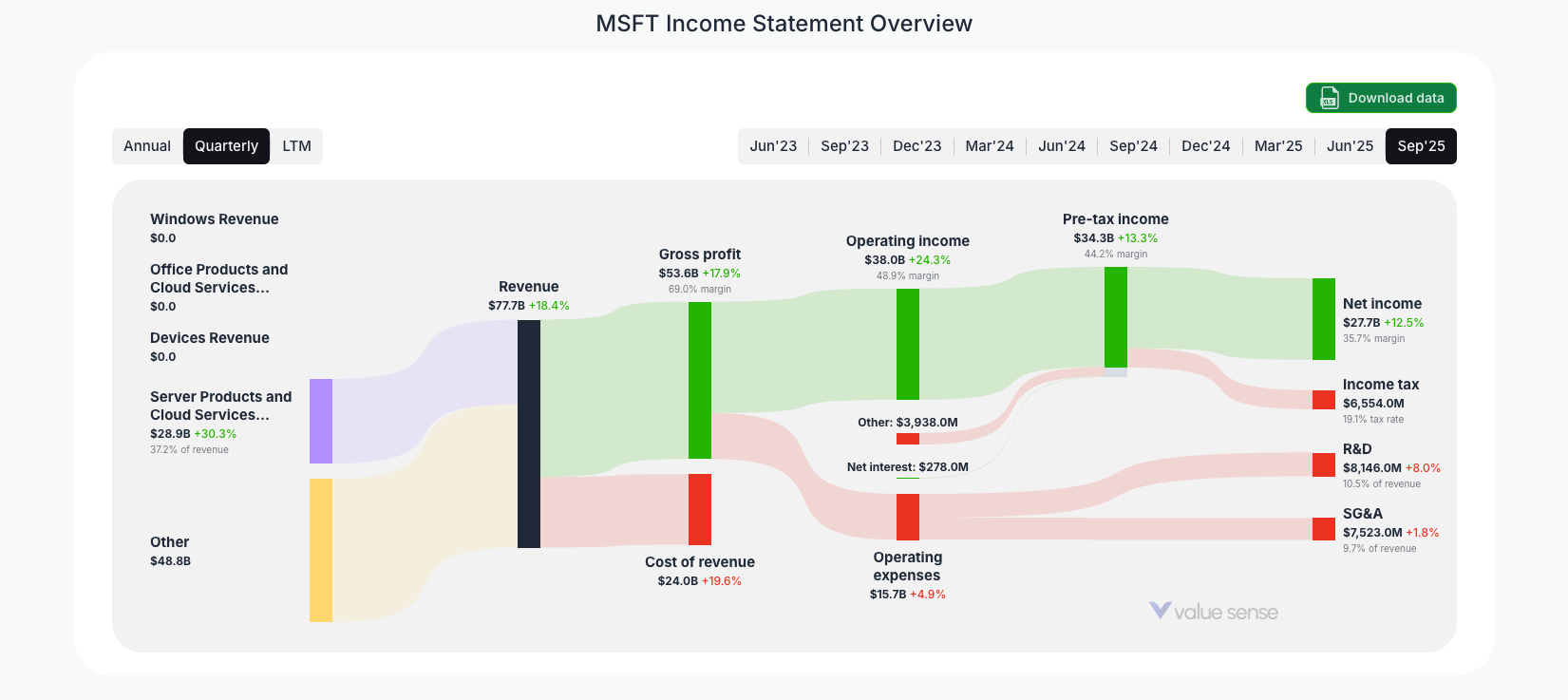
Task: Click the red Operating expenses node bar
Action: tap(908, 517)
